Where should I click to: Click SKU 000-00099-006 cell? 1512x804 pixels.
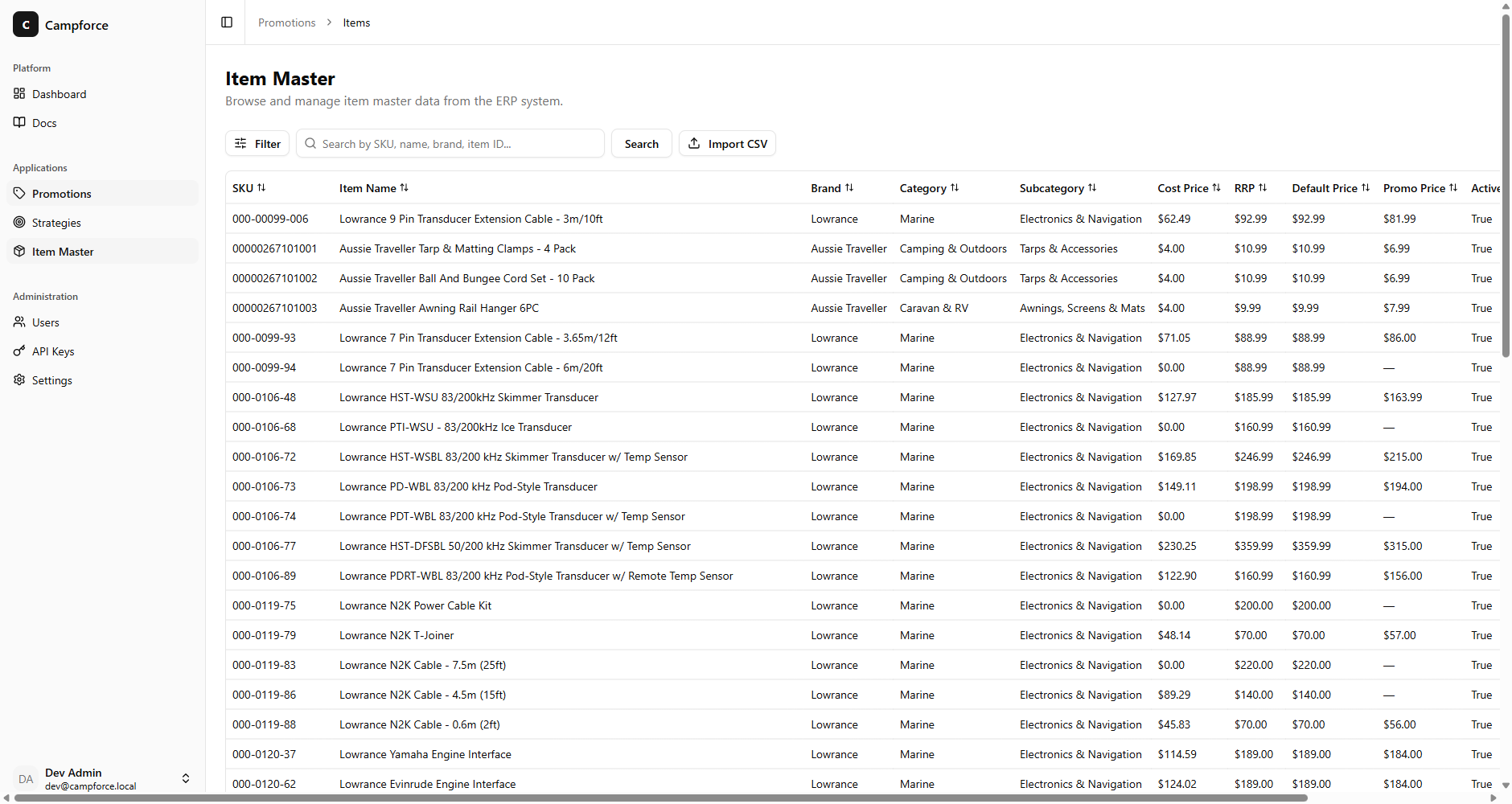coord(270,219)
